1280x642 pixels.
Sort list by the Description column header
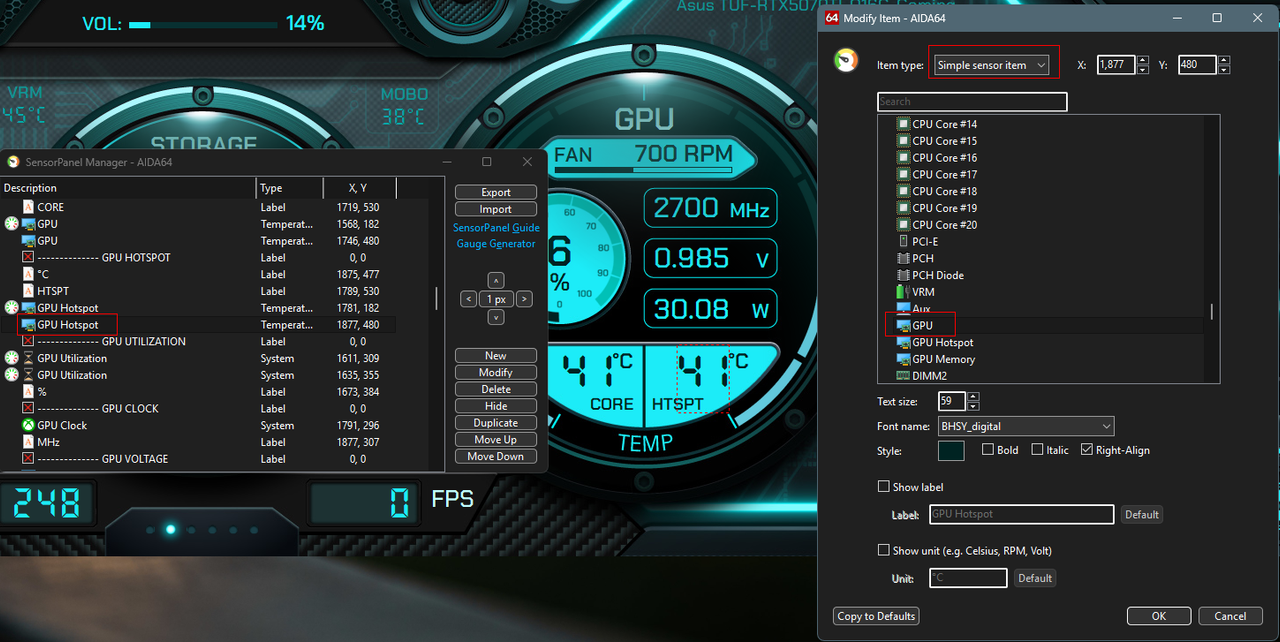coord(128,188)
